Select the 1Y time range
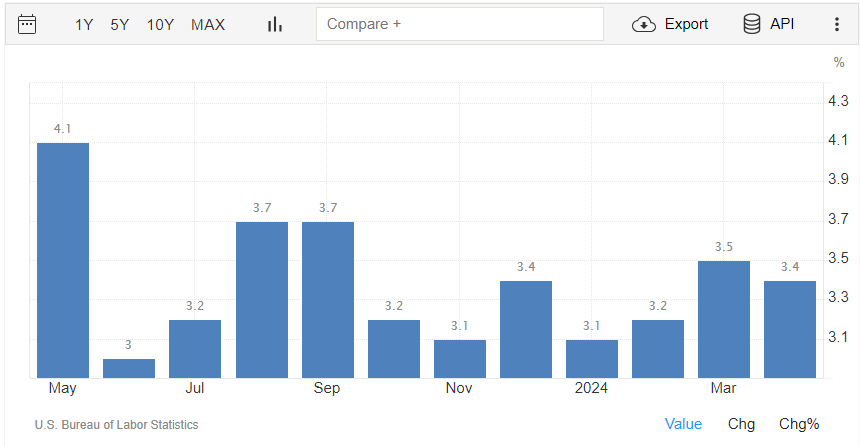The image size is (860, 446). click(84, 25)
